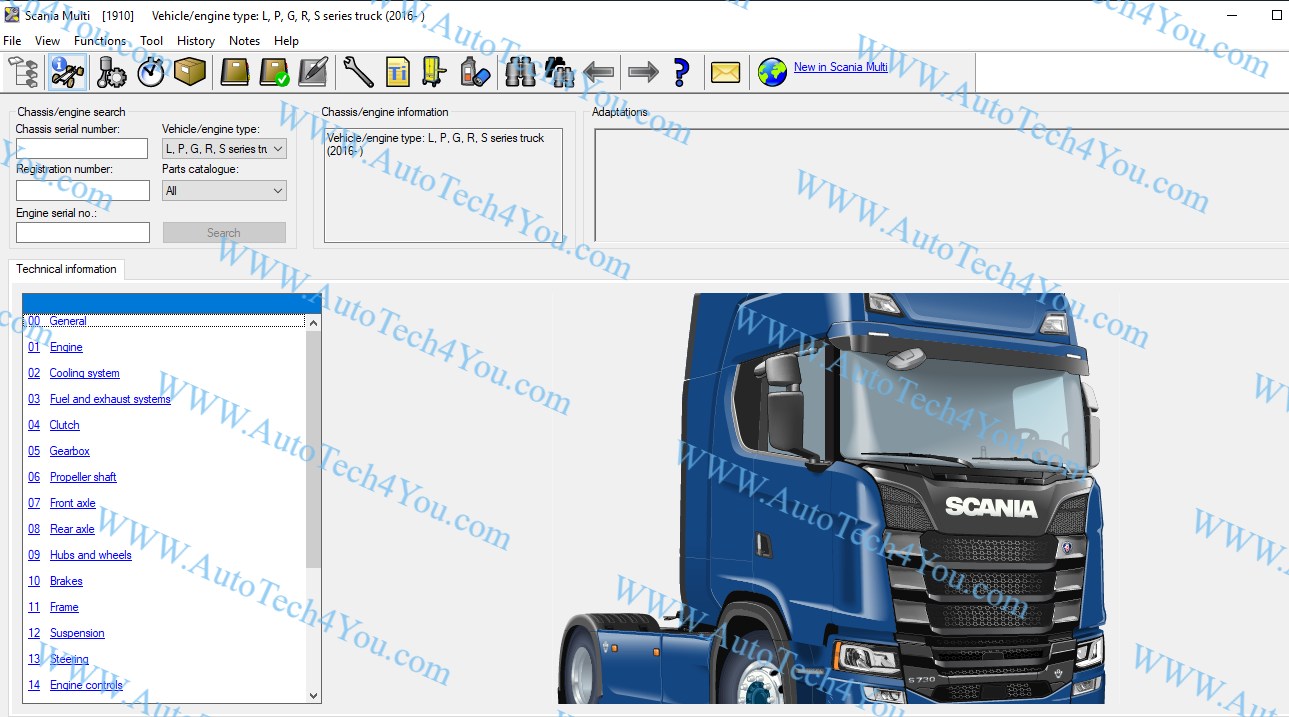This screenshot has height=717, width=1289.
Task: Open the Fuel and exhaust systems link
Action: point(110,399)
